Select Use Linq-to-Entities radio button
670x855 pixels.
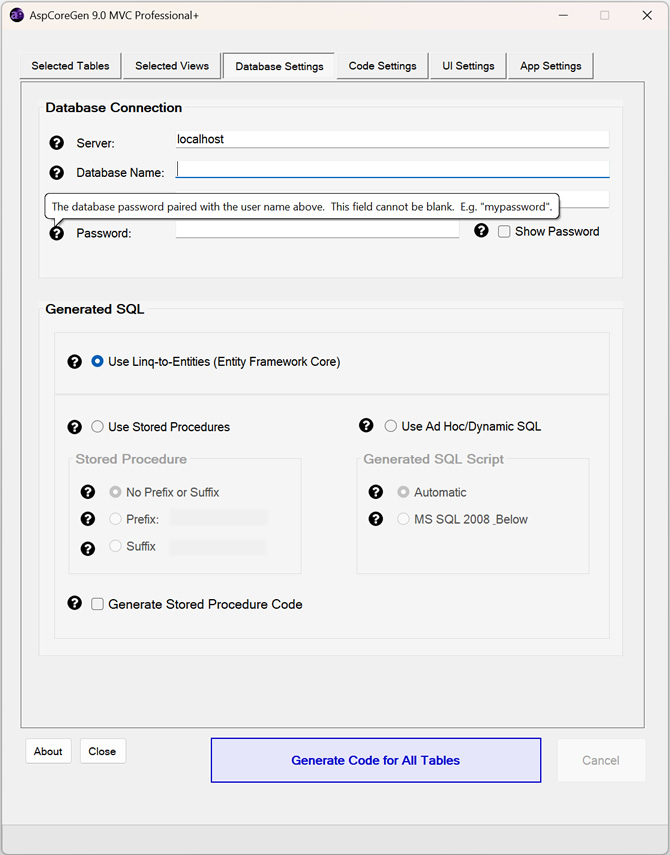tap(97, 362)
